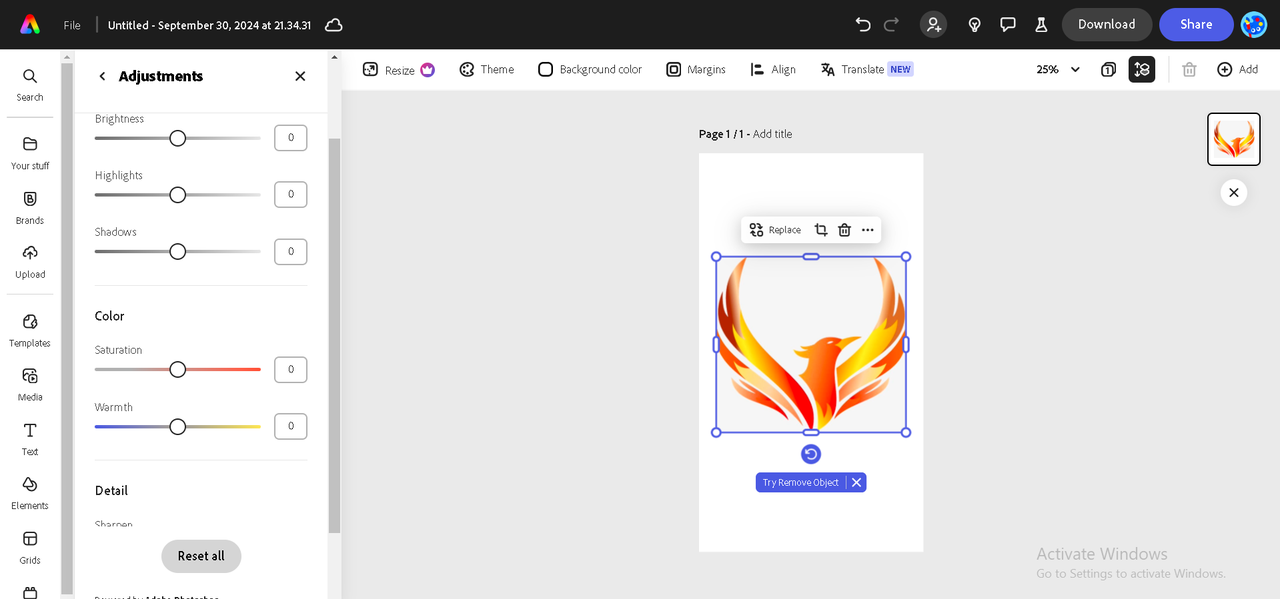Click the page view icon beside zoom
This screenshot has width=1280, height=599.
(x=1108, y=69)
